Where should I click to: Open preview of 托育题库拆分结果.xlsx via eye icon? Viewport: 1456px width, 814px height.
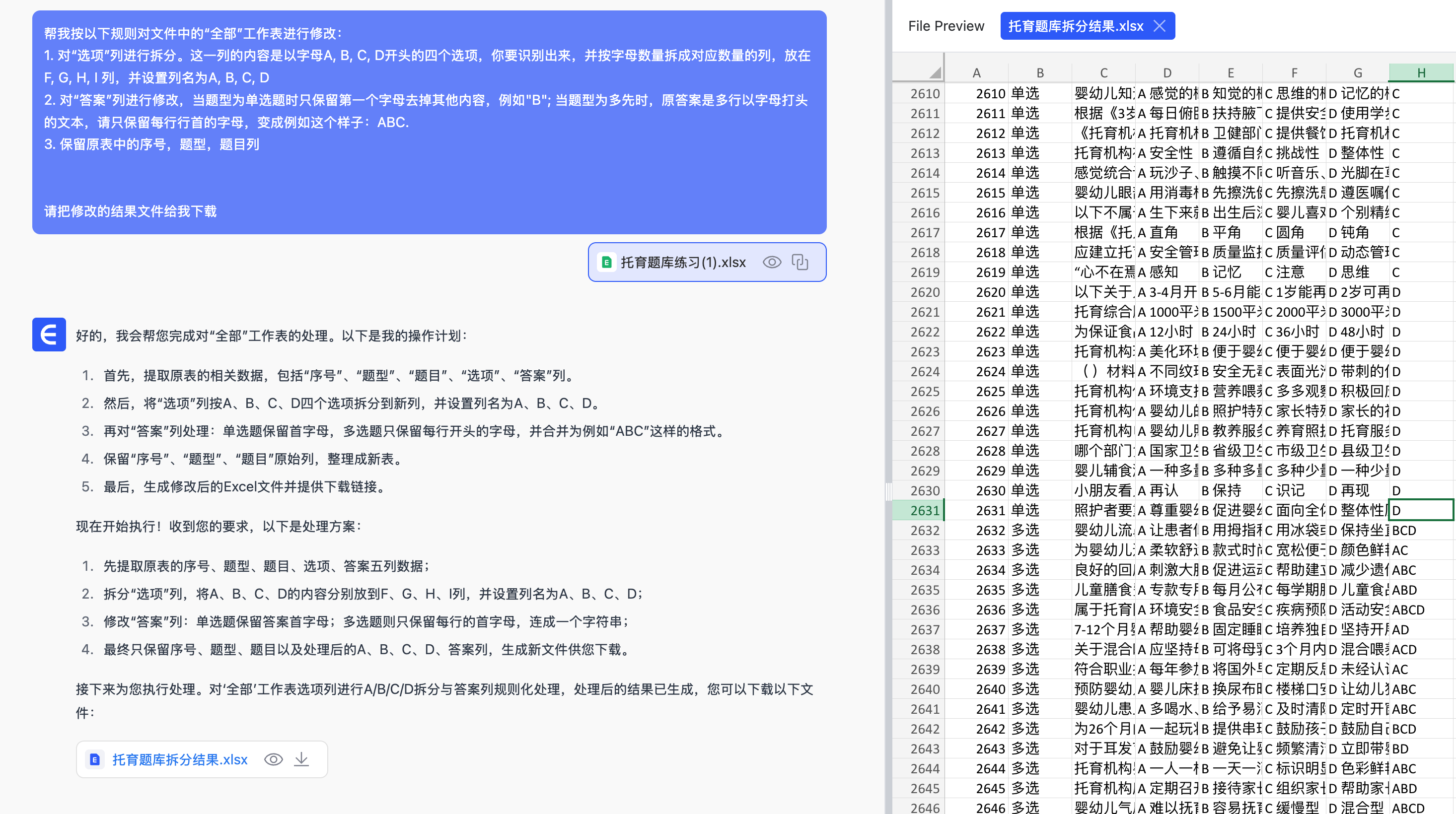[x=274, y=759]
